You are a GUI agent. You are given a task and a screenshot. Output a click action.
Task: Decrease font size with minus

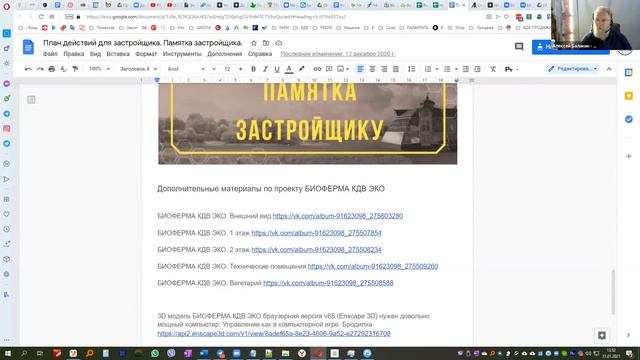[x=214, y=69]
